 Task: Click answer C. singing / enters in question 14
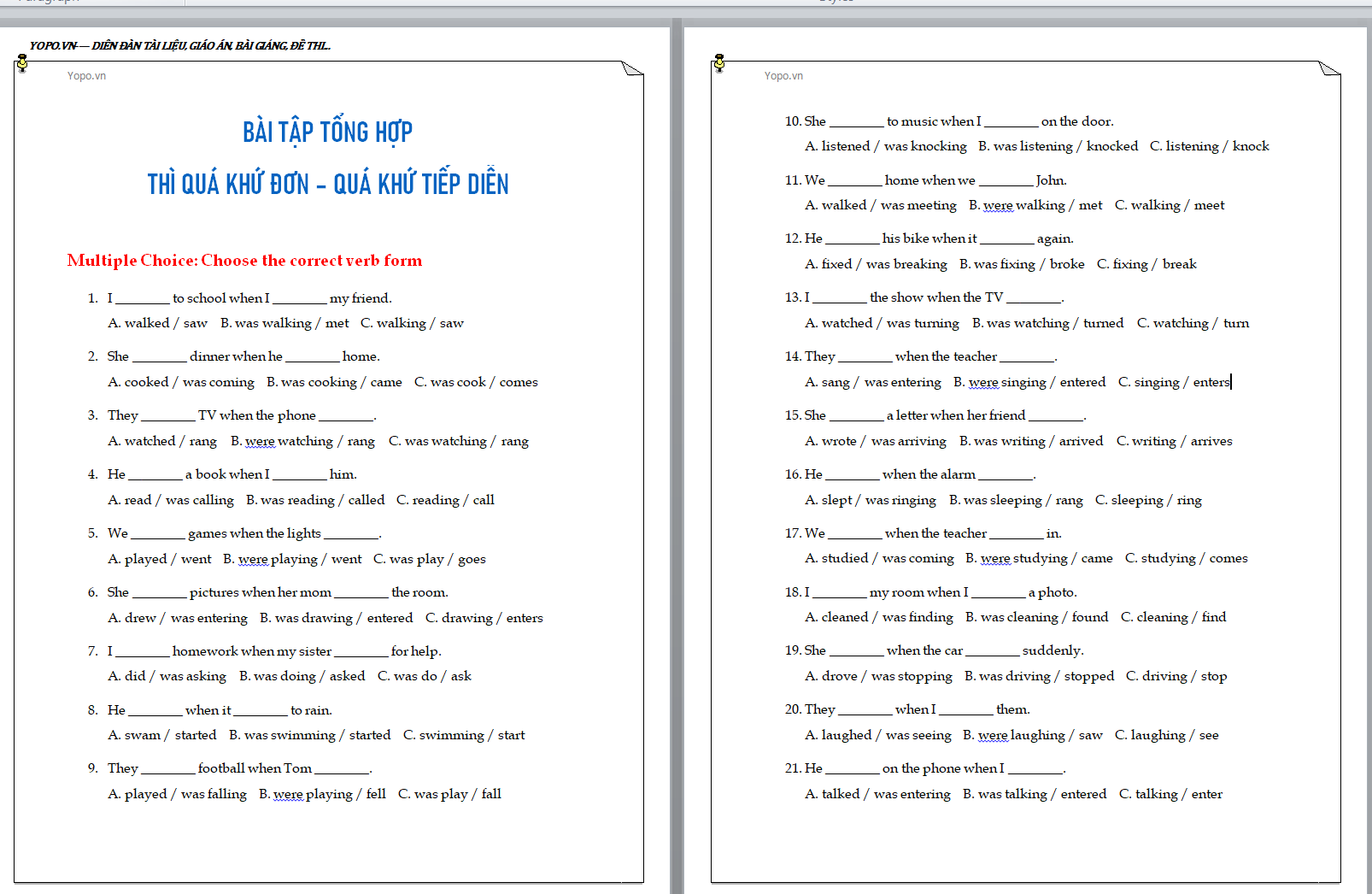1174,382
